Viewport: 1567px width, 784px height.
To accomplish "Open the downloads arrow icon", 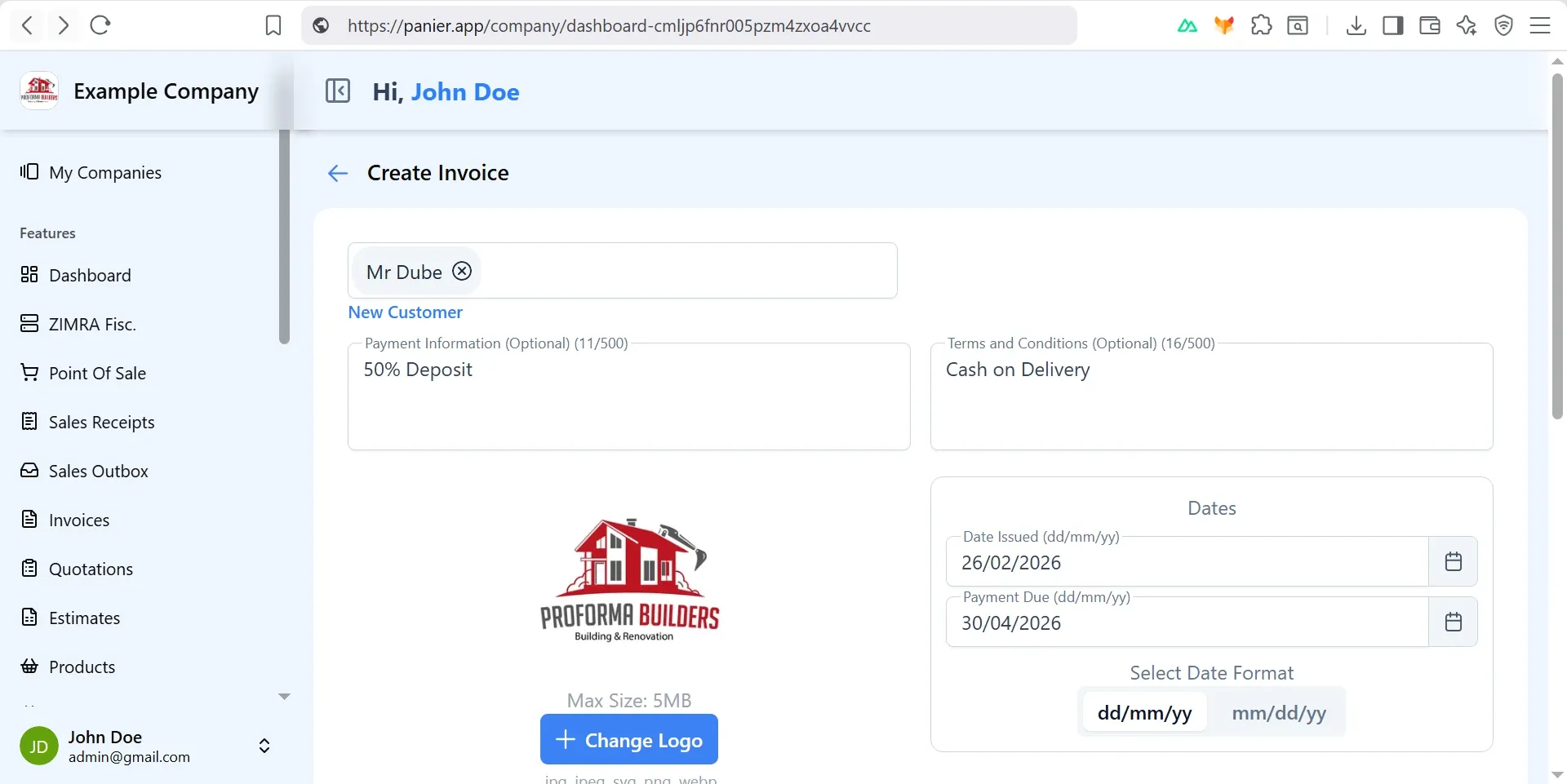I will [x=1356, y=26].
